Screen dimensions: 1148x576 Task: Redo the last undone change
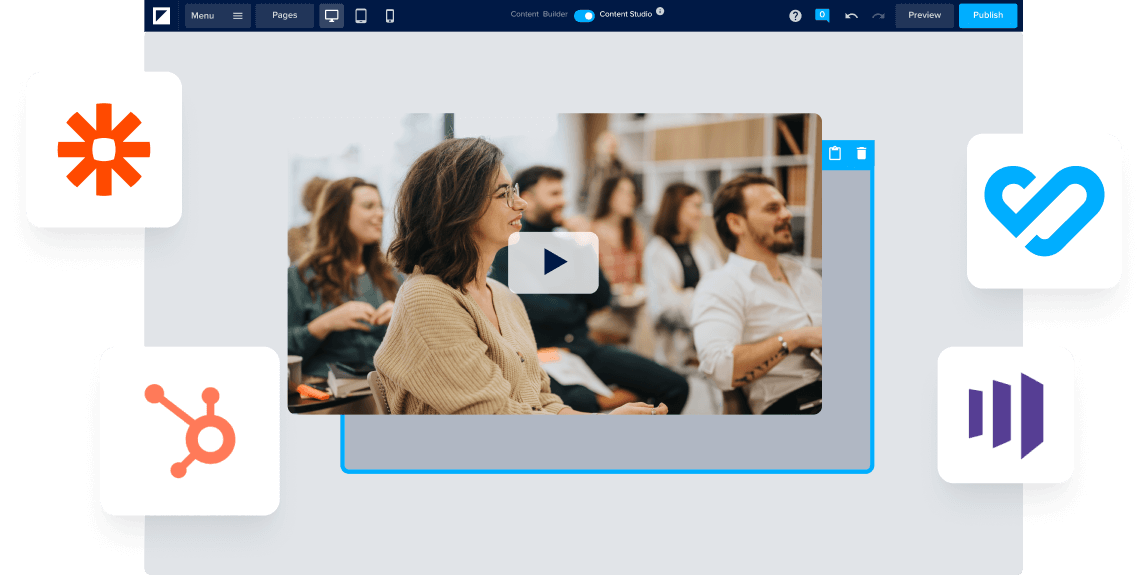point(878,16)
